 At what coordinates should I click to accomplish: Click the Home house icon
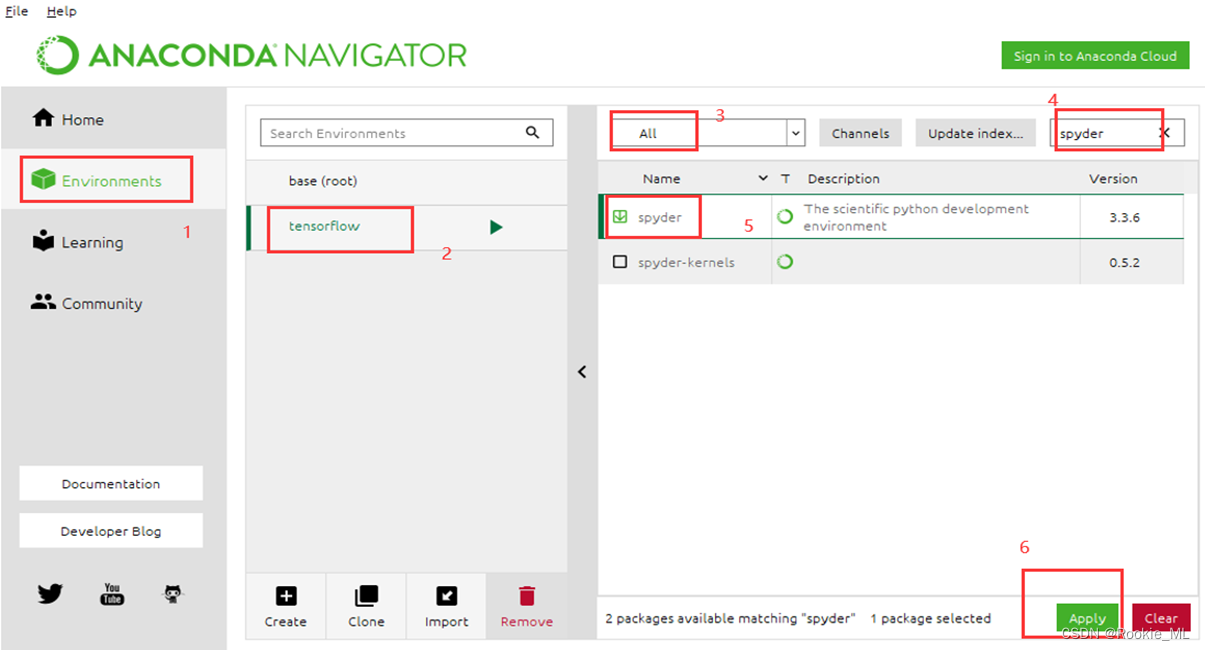click(43, 118)
